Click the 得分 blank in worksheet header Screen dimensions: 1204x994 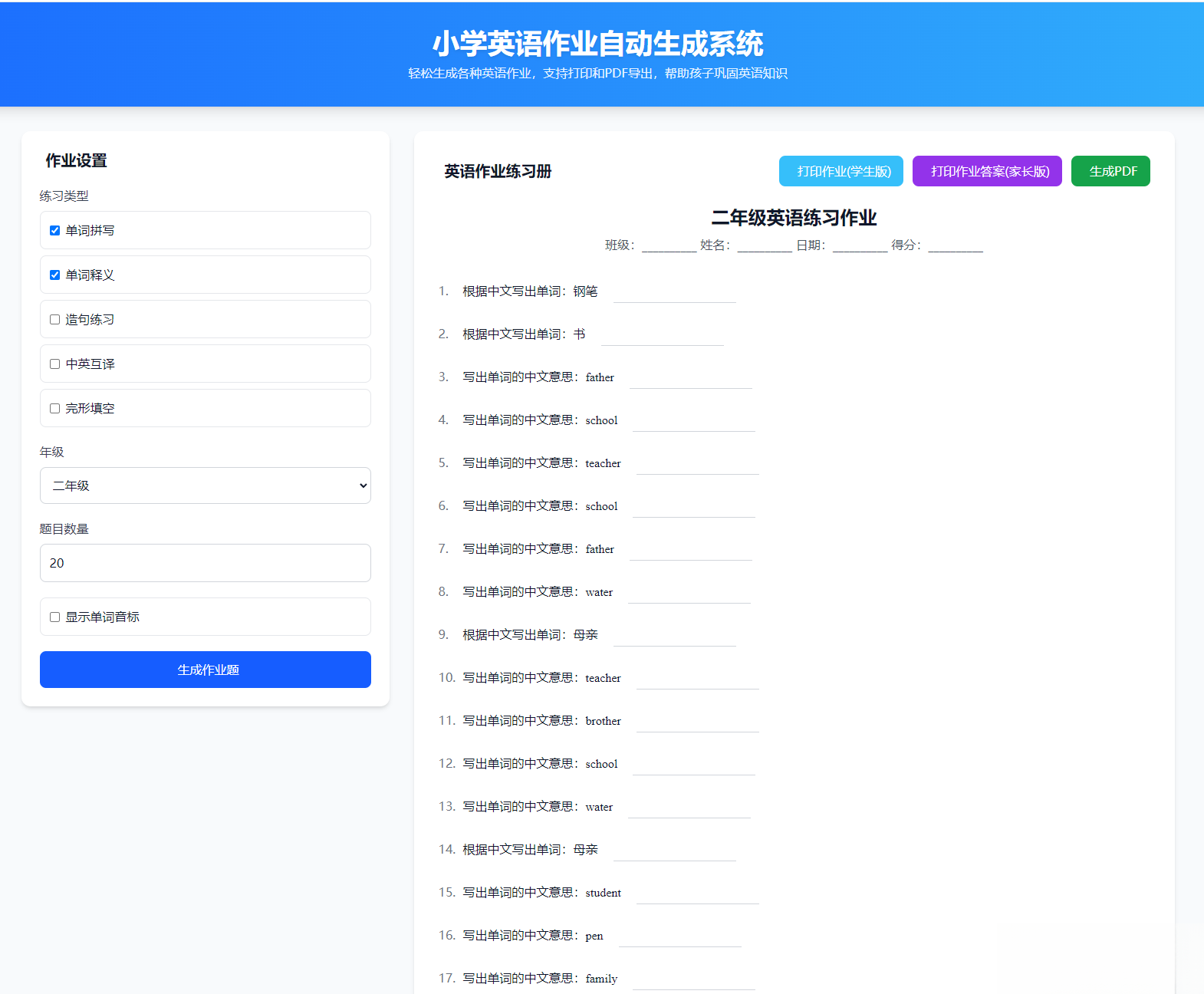[955, 245]
